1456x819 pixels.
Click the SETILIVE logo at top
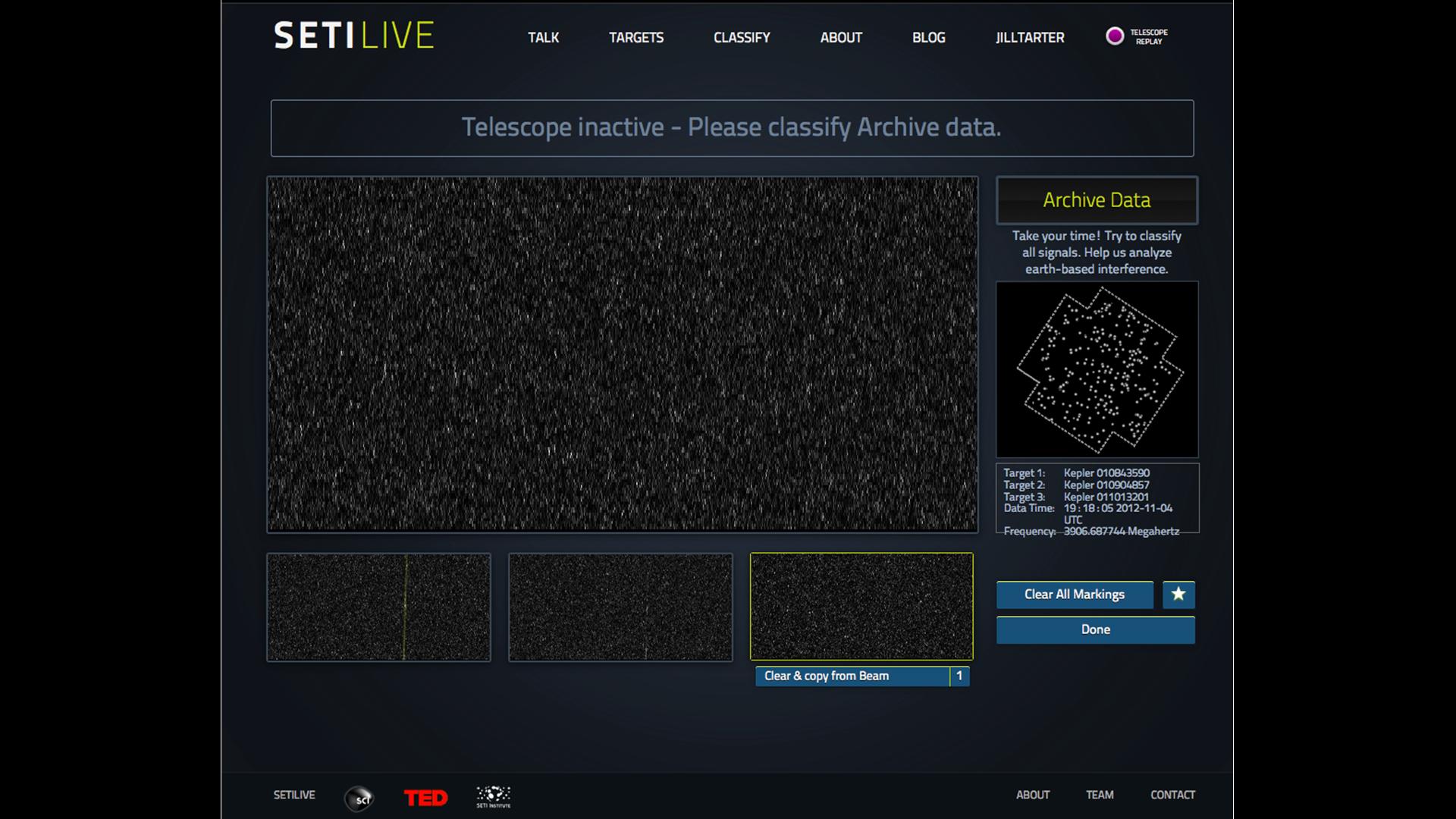353,36
